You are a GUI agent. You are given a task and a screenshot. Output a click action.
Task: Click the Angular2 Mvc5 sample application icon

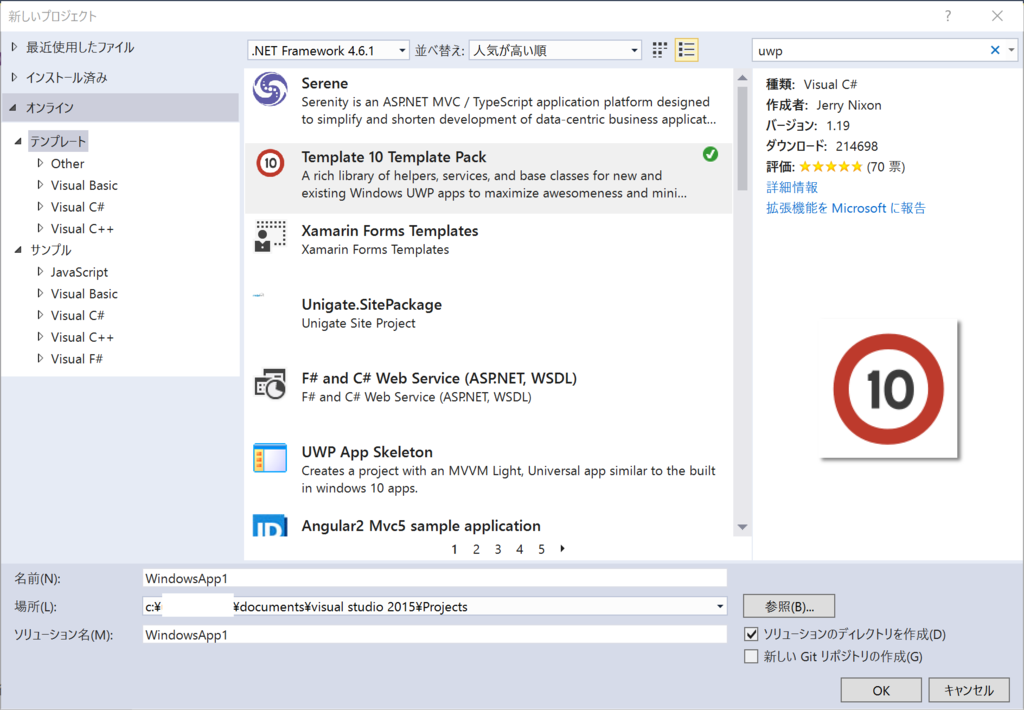pos(270,526)
